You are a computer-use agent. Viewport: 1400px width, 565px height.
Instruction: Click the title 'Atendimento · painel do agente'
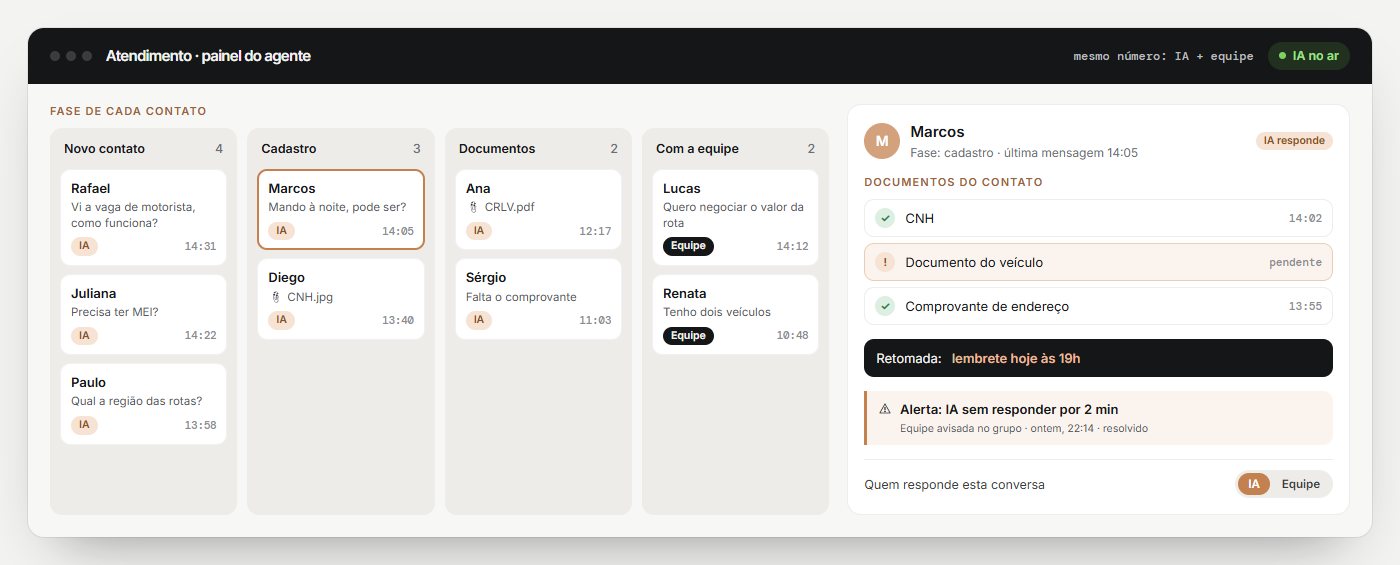[x=208, y=56]
